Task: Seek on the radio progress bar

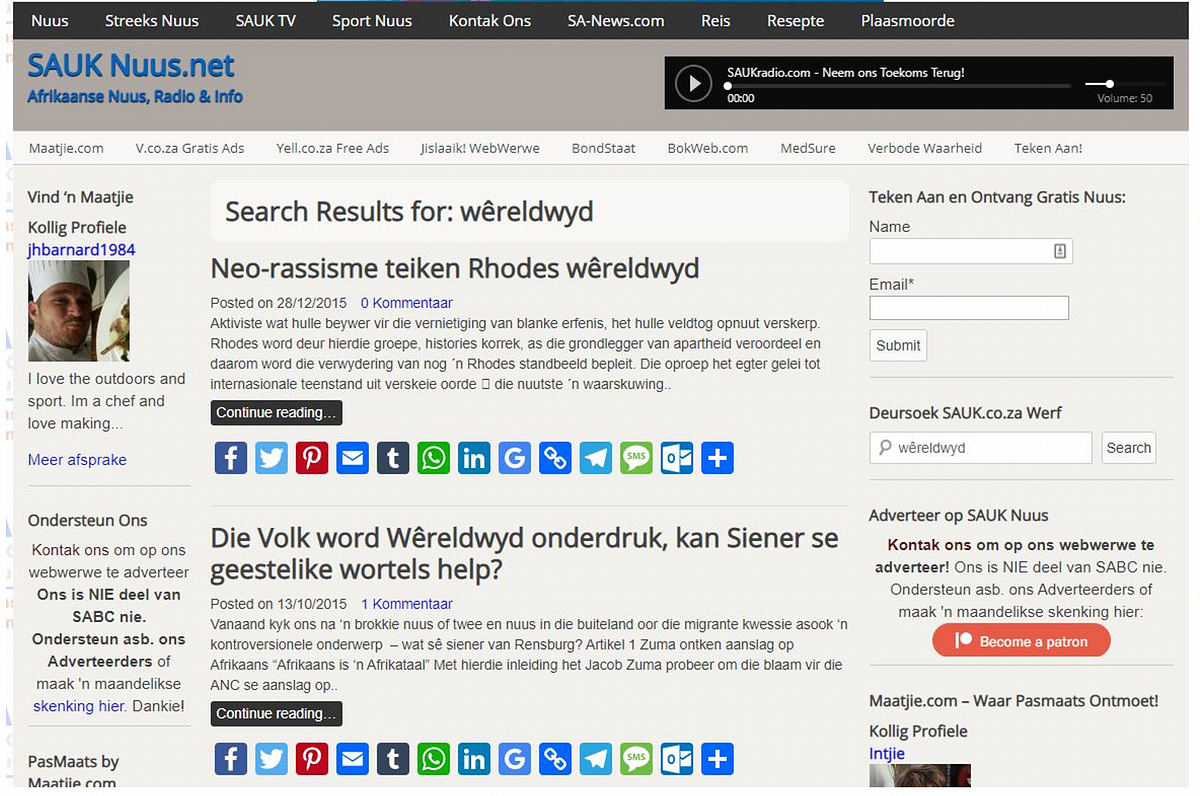Action: pyautogui.click(x=896, y=86)
